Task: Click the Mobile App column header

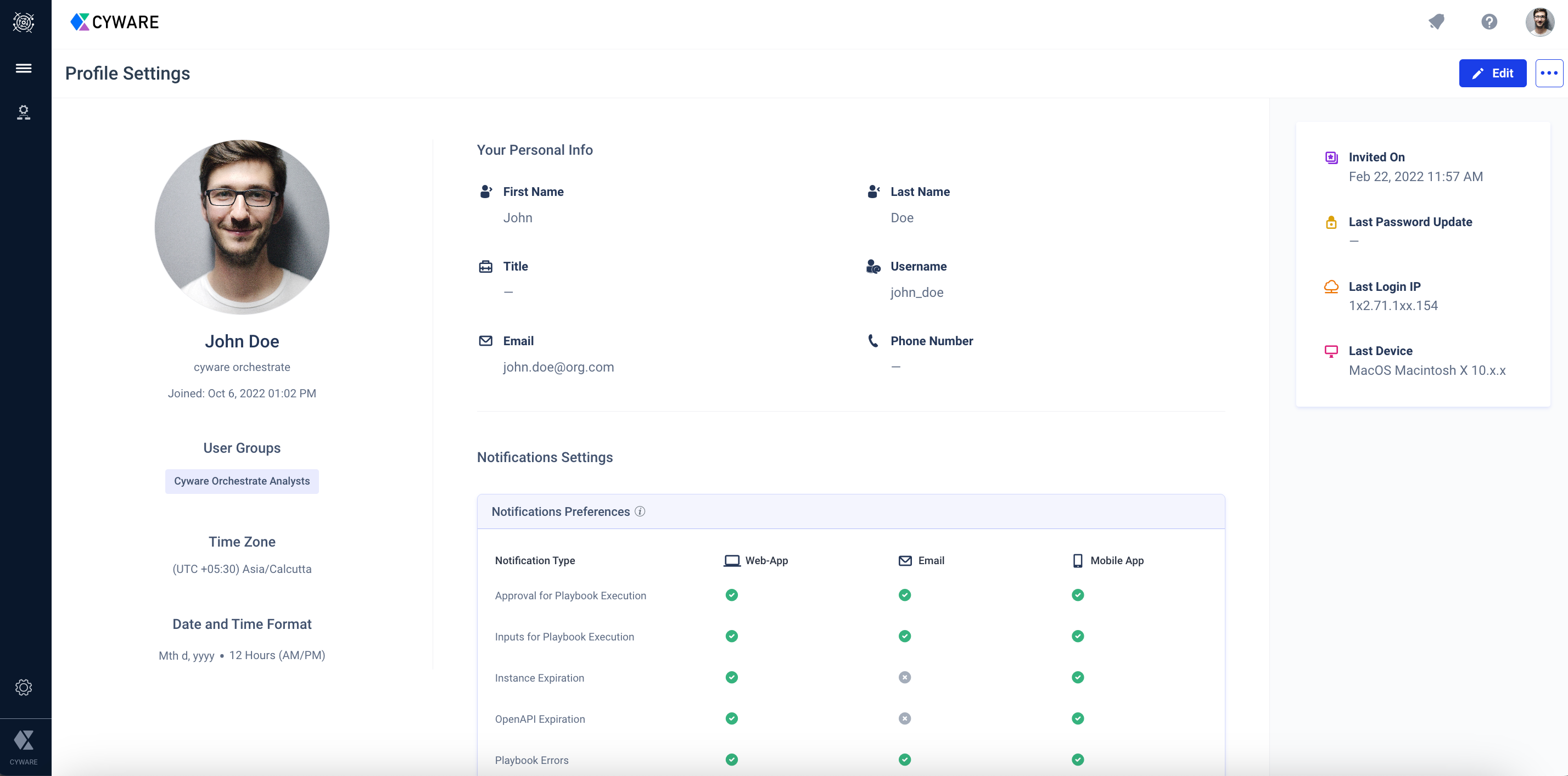Action: pos(1108,560)
